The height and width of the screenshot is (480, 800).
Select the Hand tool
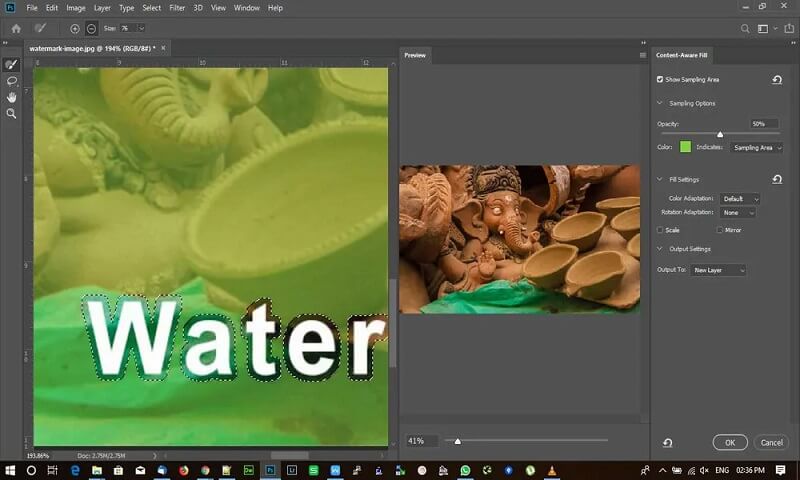click(12, 97)
